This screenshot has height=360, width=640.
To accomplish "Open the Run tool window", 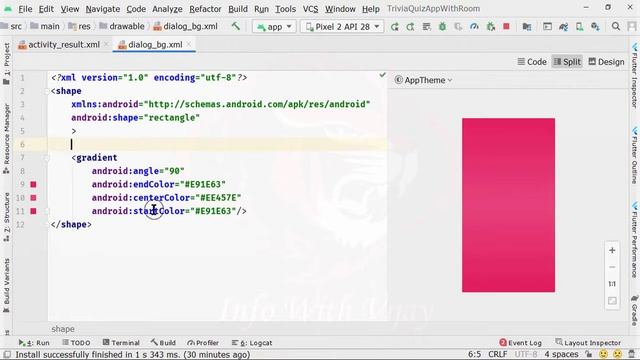I will tap(34, 343).
